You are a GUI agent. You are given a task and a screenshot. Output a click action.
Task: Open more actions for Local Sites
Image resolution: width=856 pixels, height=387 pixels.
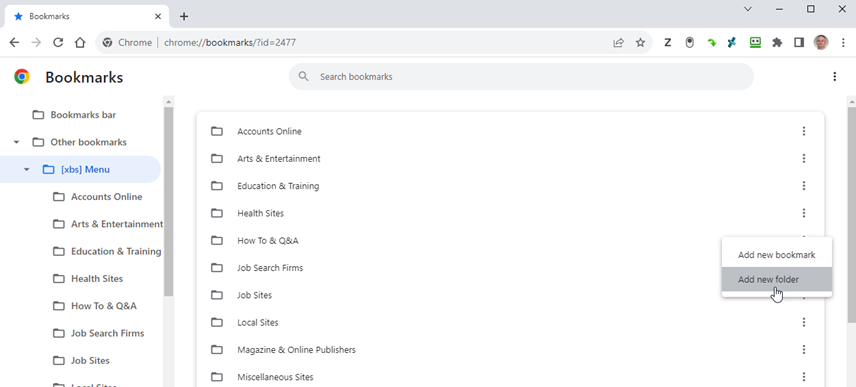coord(804,322)
